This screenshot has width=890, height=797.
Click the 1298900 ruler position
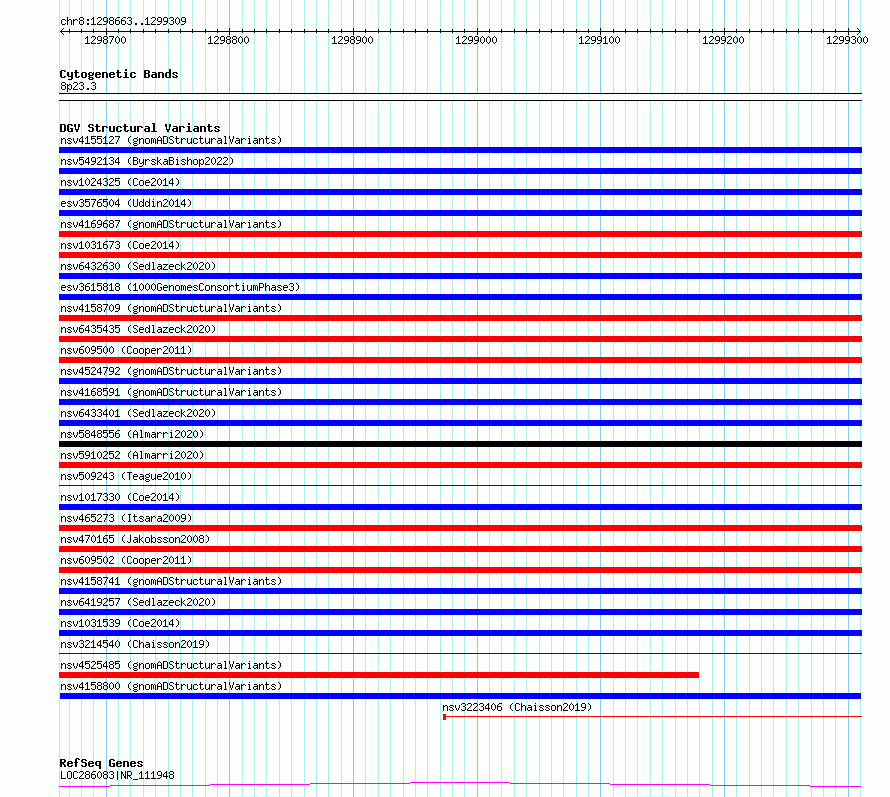click(x=352, y=40)
